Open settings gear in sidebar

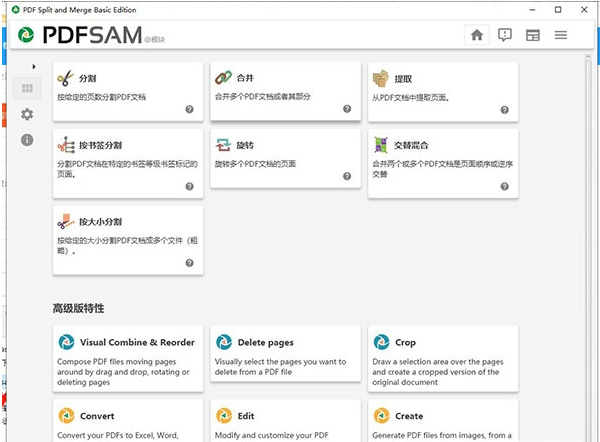coord(27,115)
